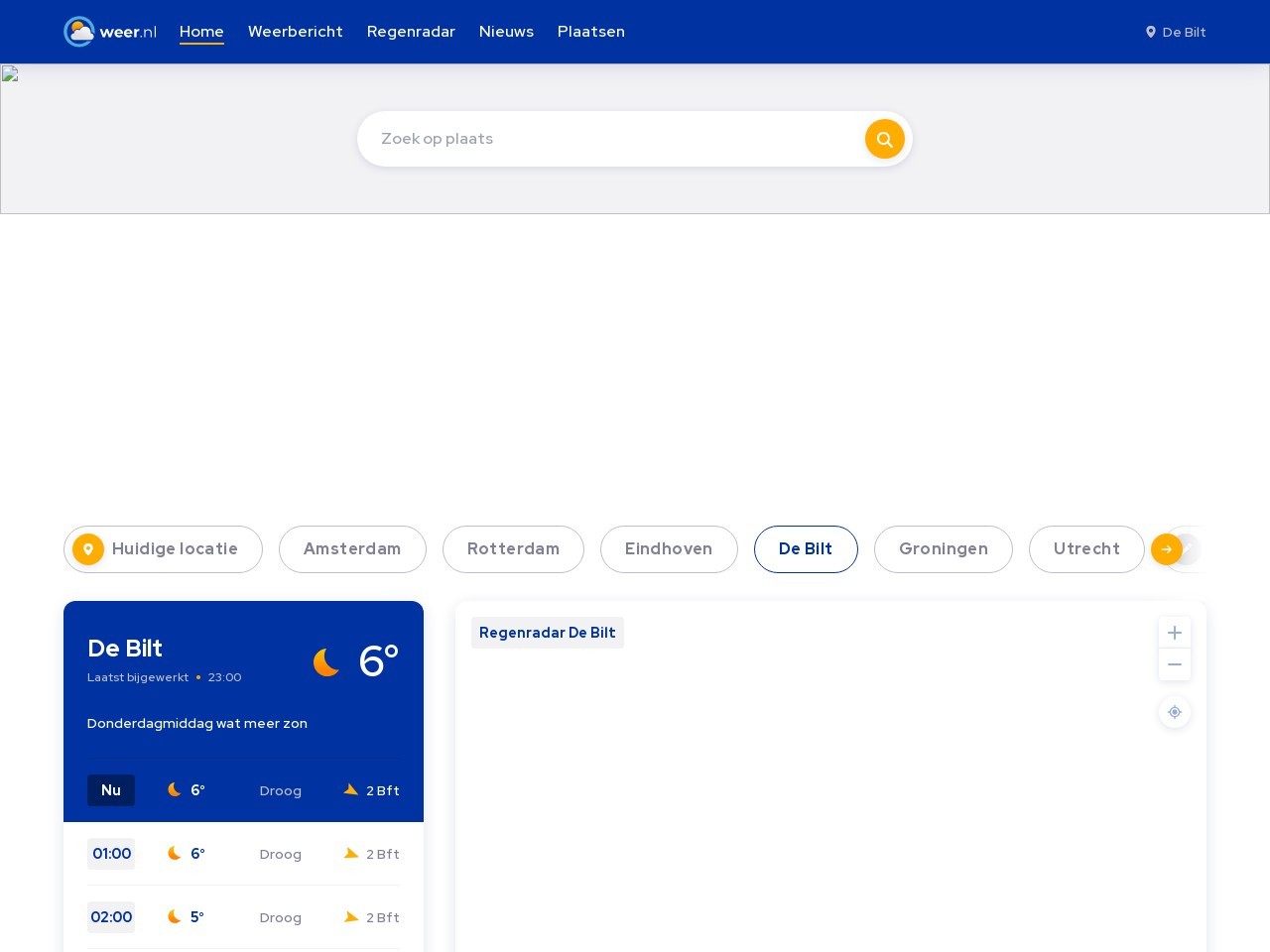The image size is (1270, 952).
Task: Click 2 Bft in the 01:00 row
Action: [383, 854]
